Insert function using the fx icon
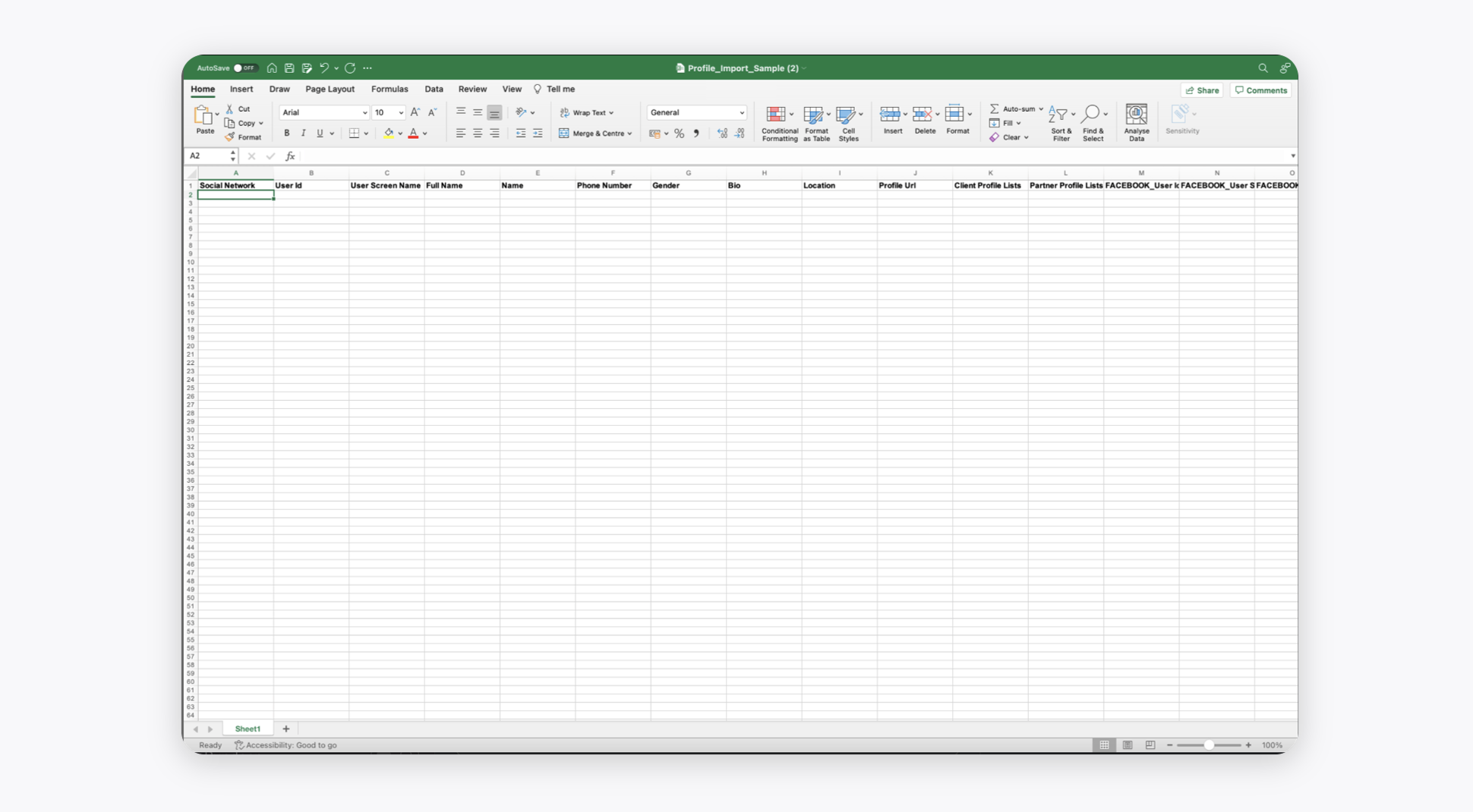The image size is (1473, 812). click(x=290, y=156)
